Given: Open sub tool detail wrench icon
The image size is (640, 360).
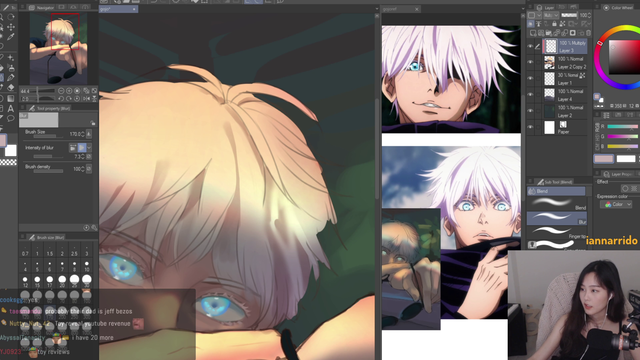Looking at the screenshot, I should click(x=94, y=227).
